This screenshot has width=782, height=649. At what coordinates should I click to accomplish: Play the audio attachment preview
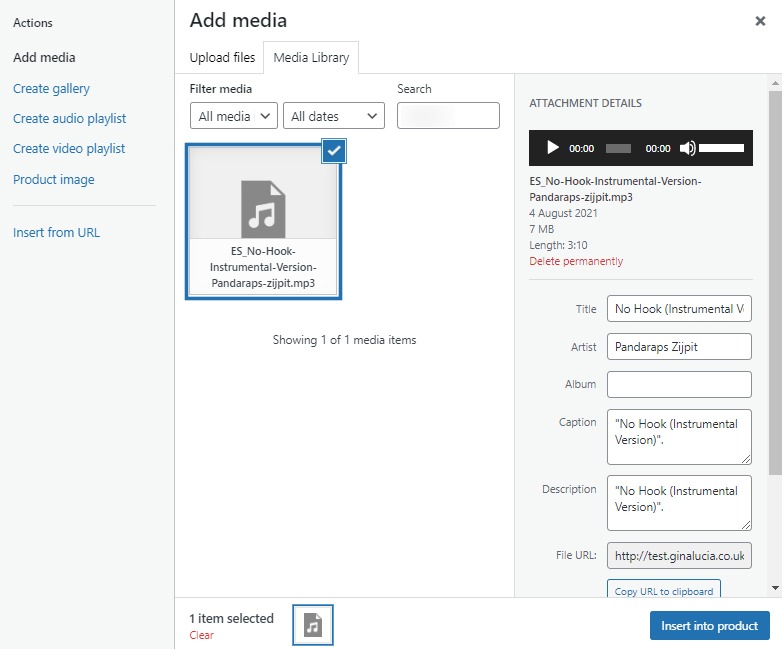pyautogui.click(x=553, y=148)
